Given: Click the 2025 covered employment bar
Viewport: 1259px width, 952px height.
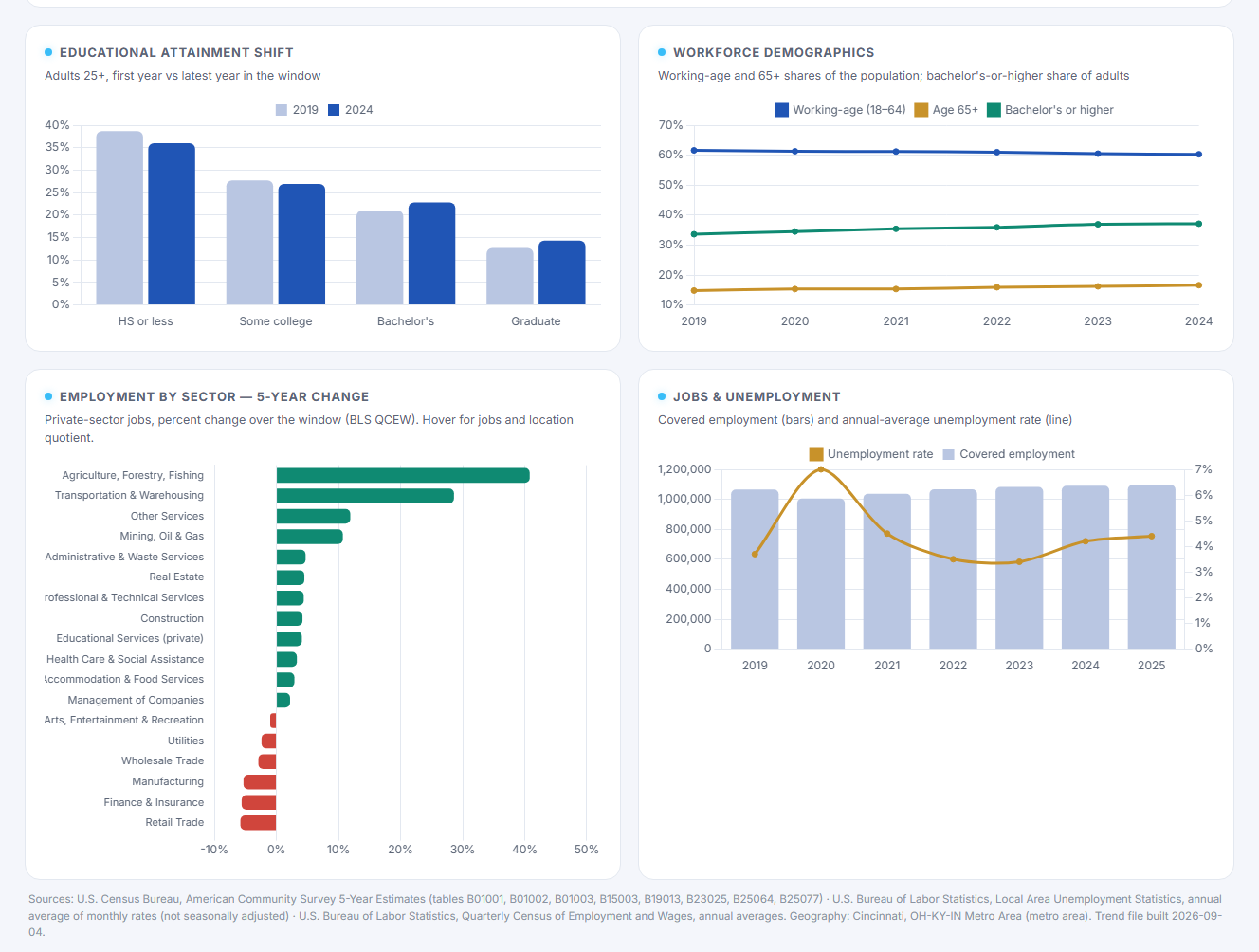Looking at the screenshot, I should coord(1152,567).
